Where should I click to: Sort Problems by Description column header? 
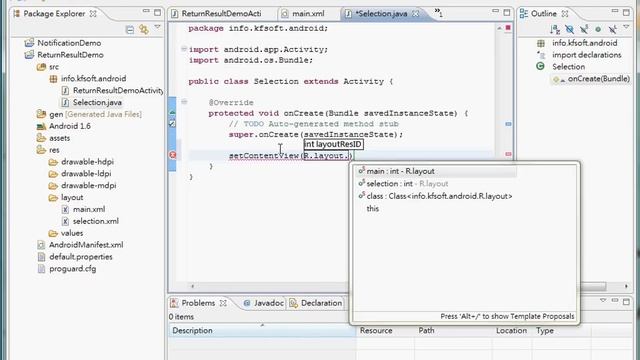[x=262, y=331]
